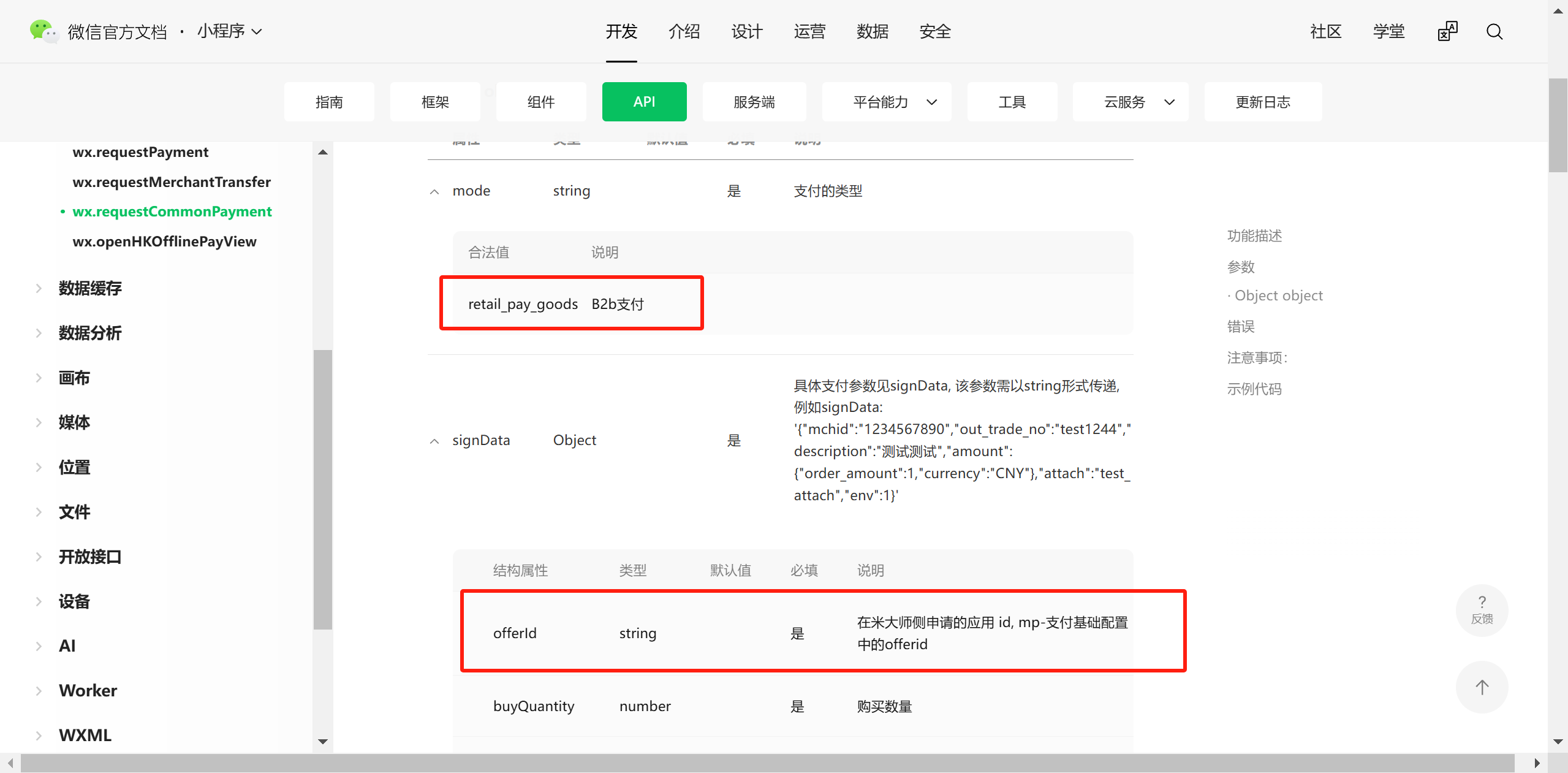Switch to the 数据 top tab
Image resolution: width=1568 pixels, height=773 pixels.
click(873, 31)
